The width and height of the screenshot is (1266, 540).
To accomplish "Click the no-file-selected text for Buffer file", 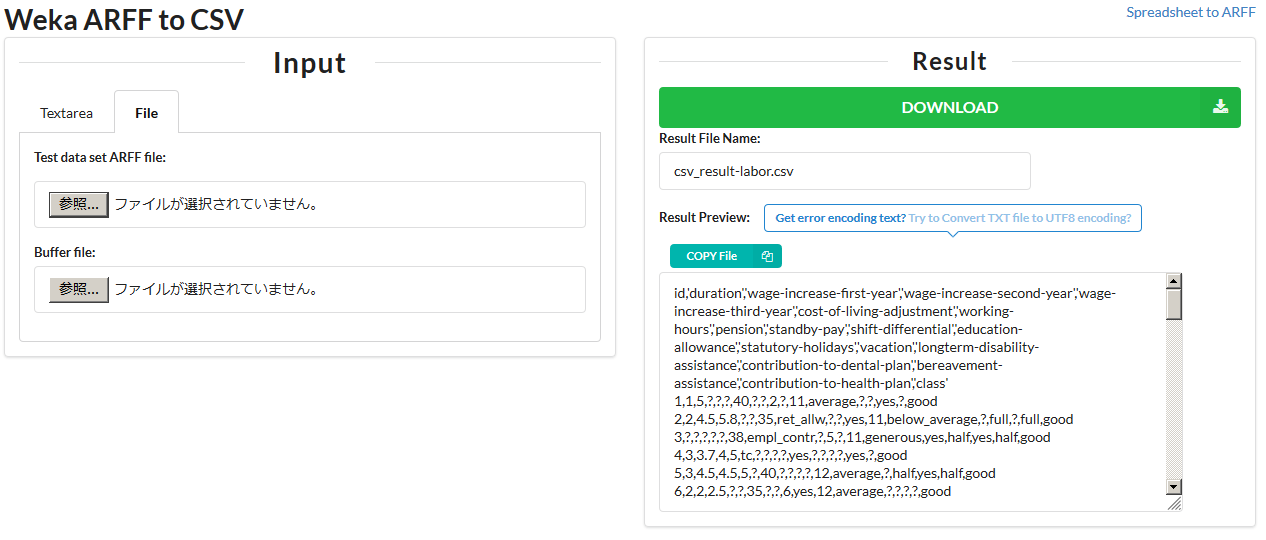I will 217,289.
